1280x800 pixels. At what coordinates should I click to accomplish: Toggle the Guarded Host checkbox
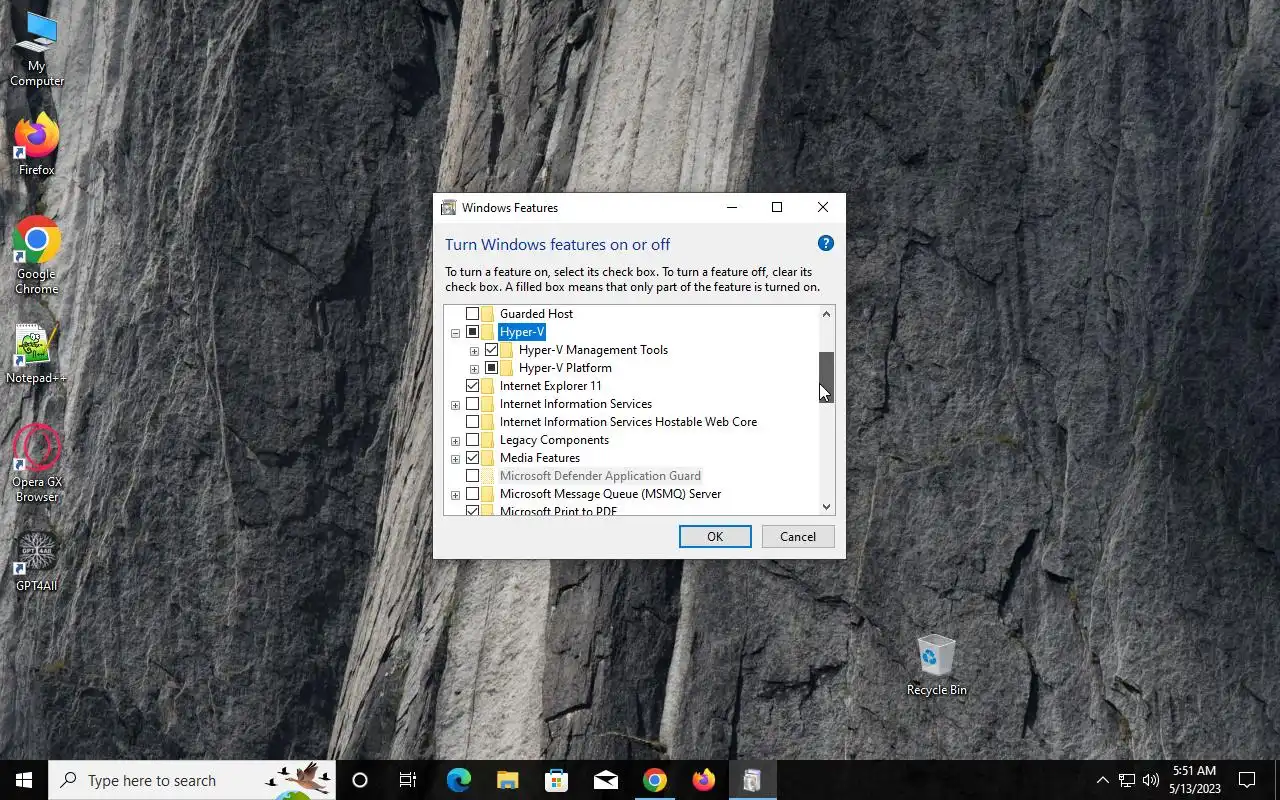click(x=472, y=314)
